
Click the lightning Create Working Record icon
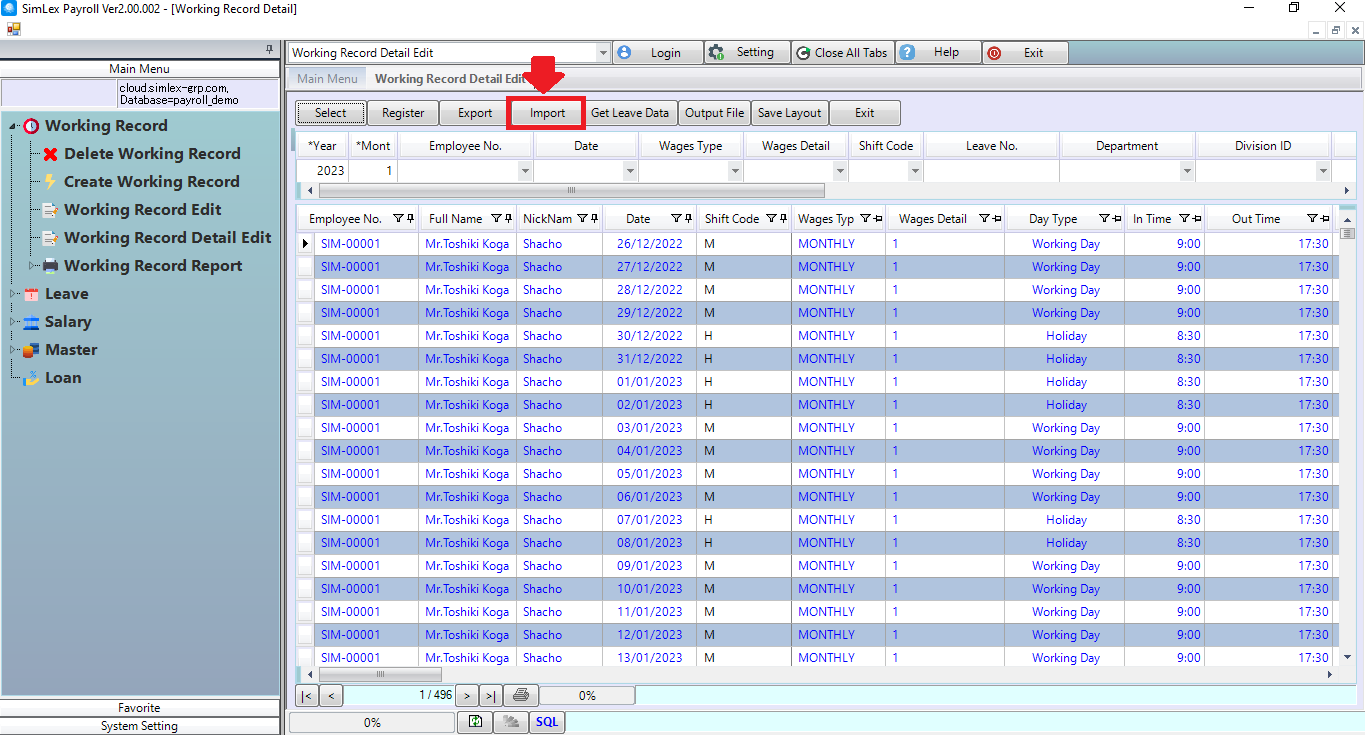pyautogui.click(x=51, y=182)
